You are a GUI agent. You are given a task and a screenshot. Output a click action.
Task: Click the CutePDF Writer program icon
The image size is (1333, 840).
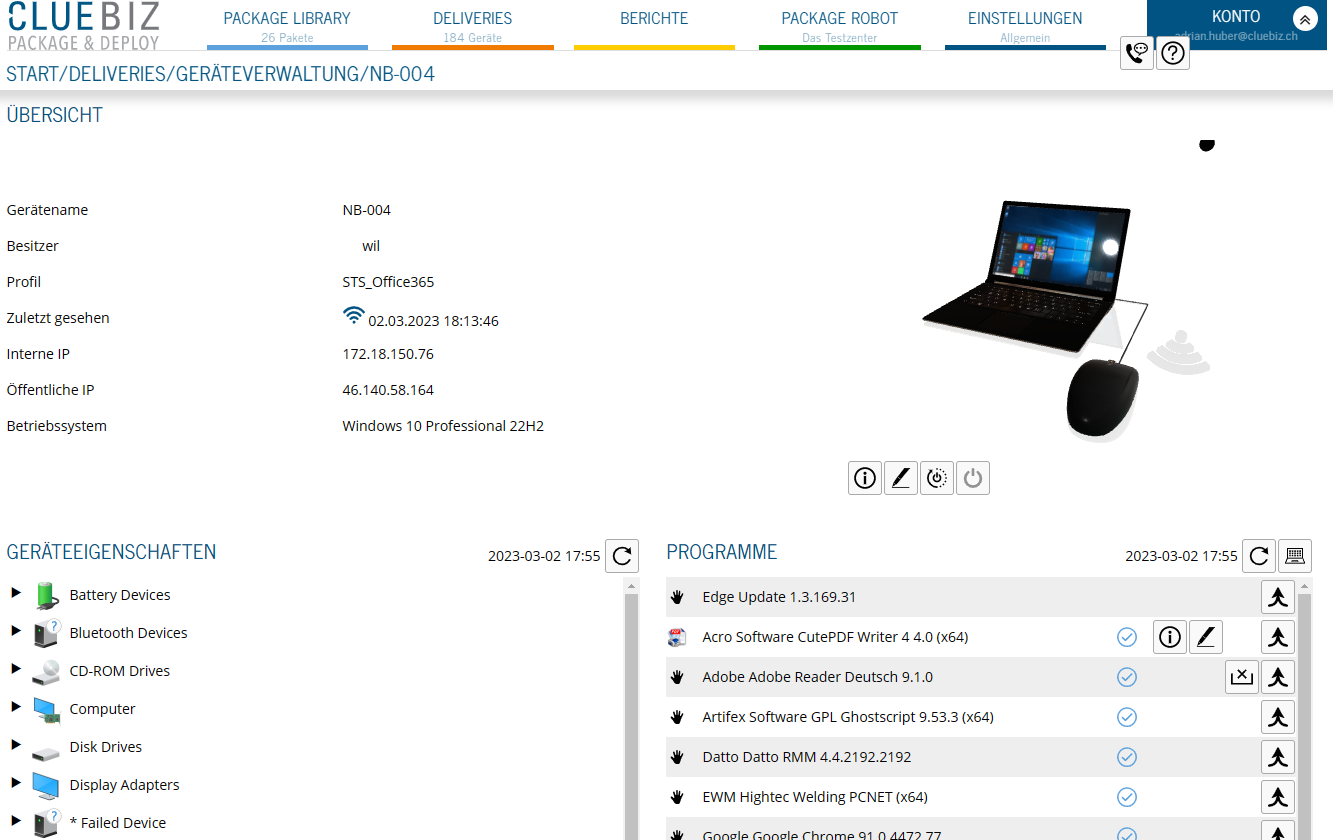pyautogui.click(x=677, y=637)
